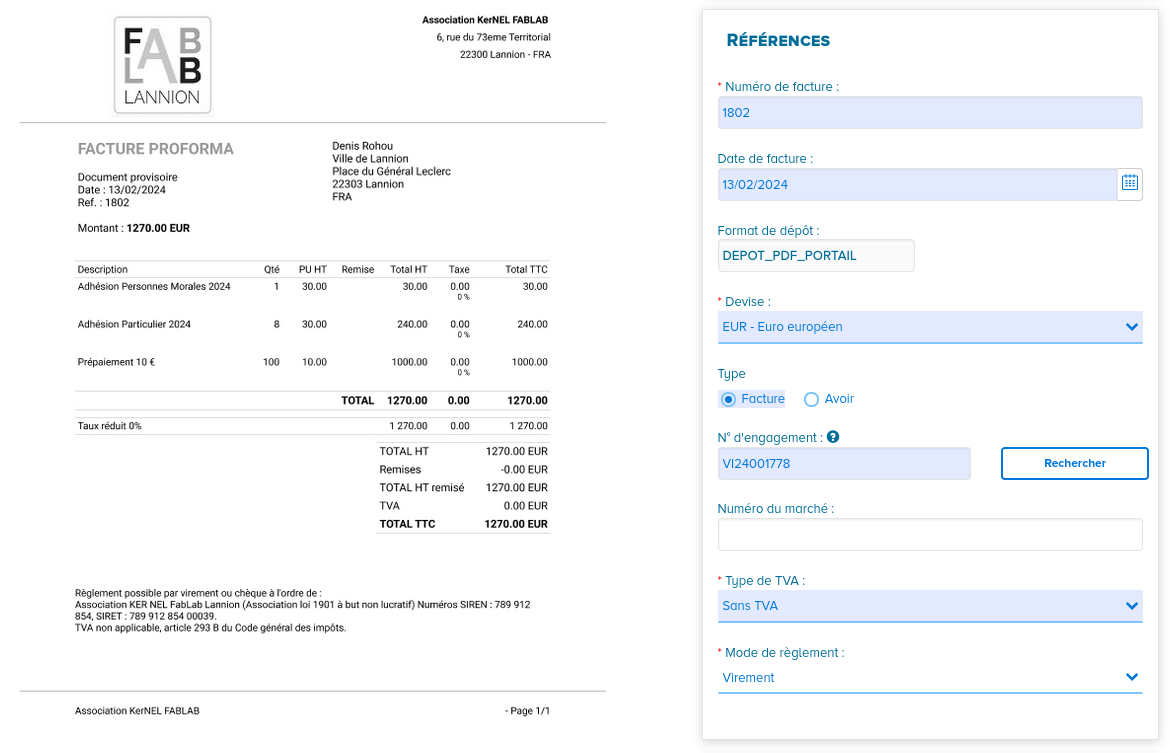
Task: Click the empty Numéro du marché field
Action: pyautogui.click(x=930, y=534)
